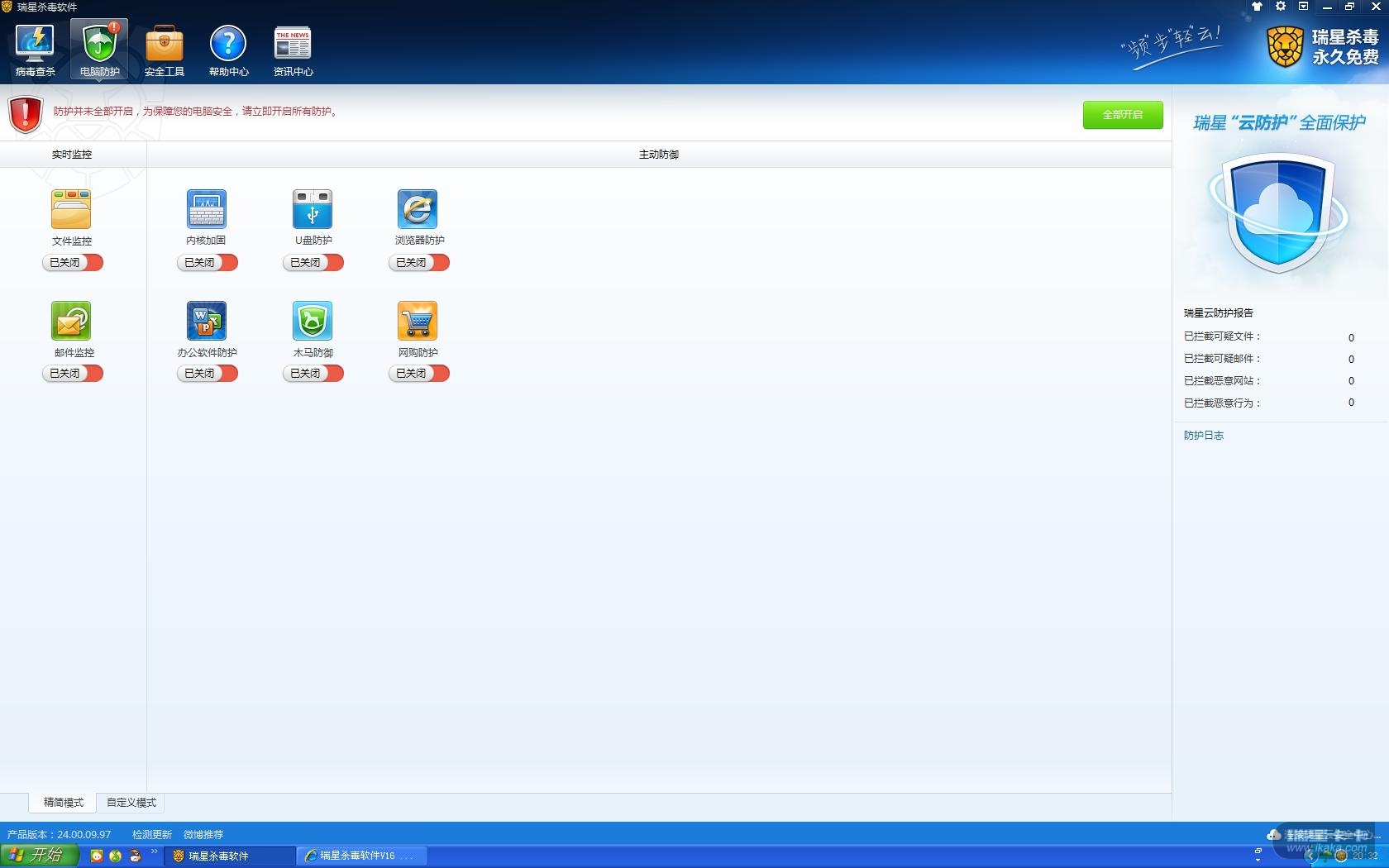
Task: Click the 邮件监控 mail monitor icon
Action: coord(71,321)
